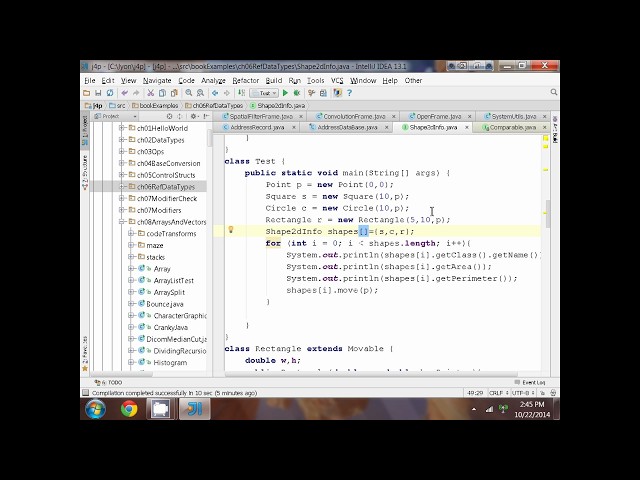640x480 pixels.
Task: Expand the ch05ControlStructs folder
Action: (x=122, y=175)
